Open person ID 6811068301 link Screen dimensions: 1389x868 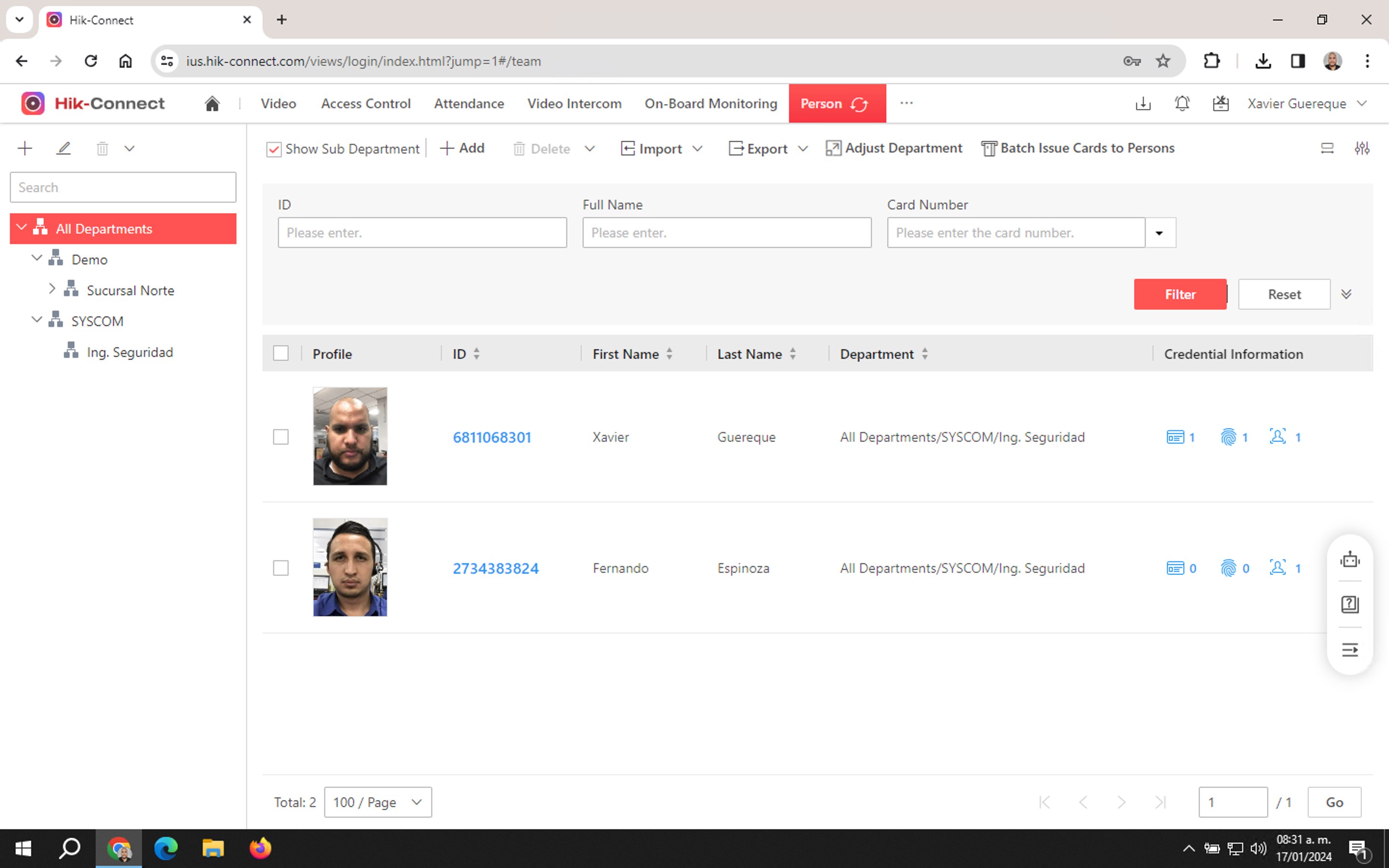tap(492, 437)
